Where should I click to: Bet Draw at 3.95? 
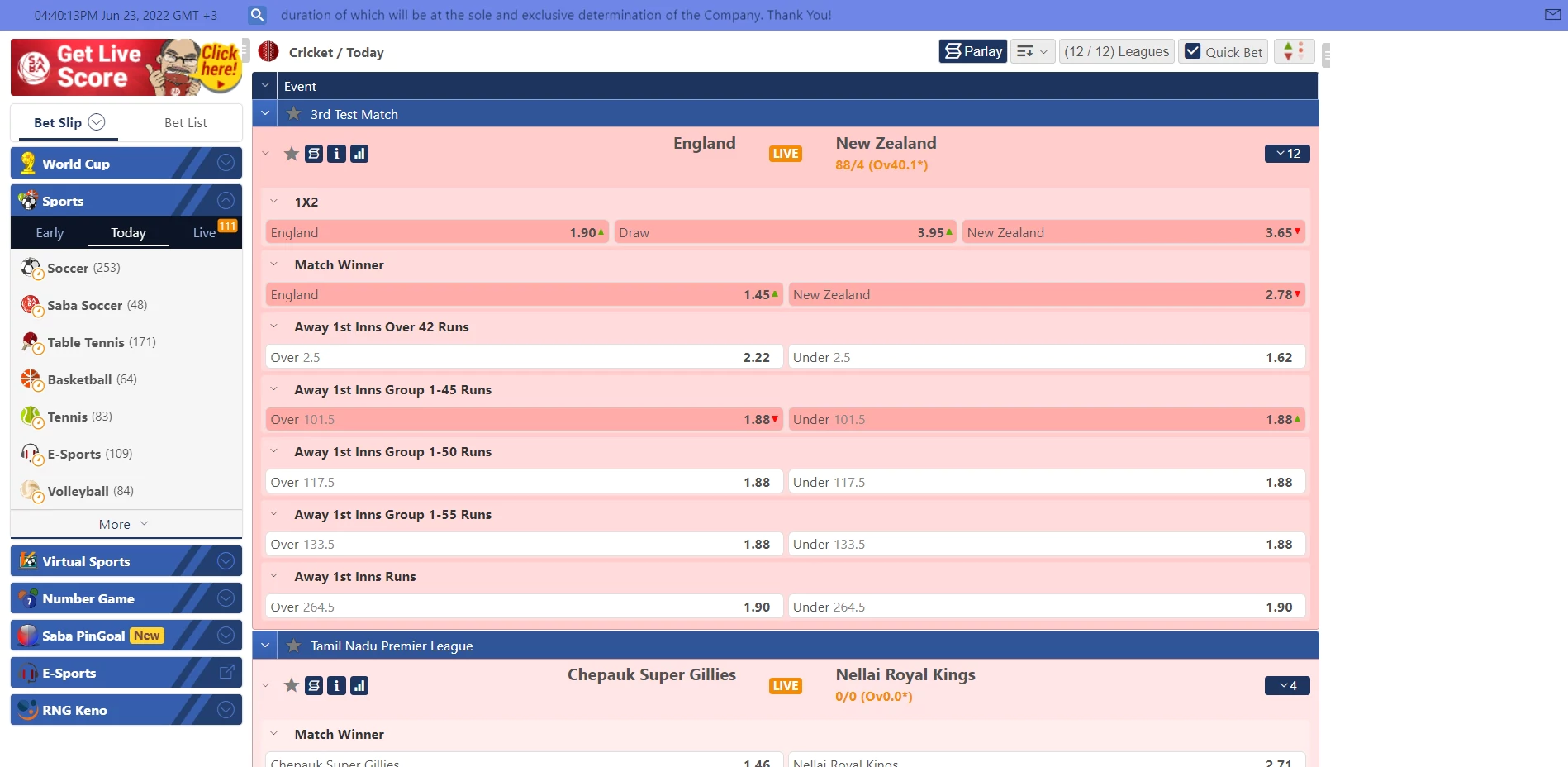(786, 232)
